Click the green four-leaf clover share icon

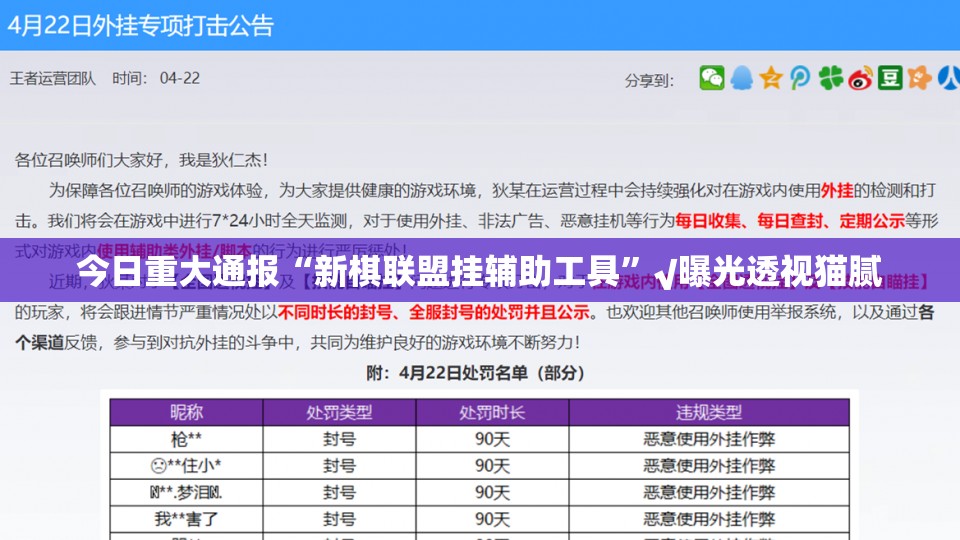click(x=830, y=78)
